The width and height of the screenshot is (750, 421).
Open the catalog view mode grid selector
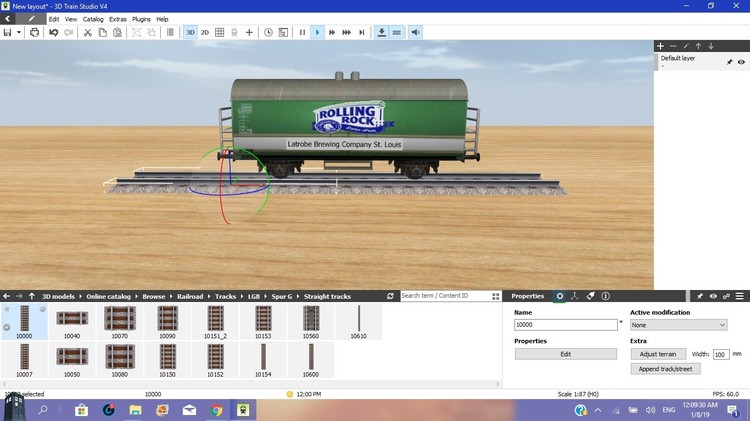(495, 296)
